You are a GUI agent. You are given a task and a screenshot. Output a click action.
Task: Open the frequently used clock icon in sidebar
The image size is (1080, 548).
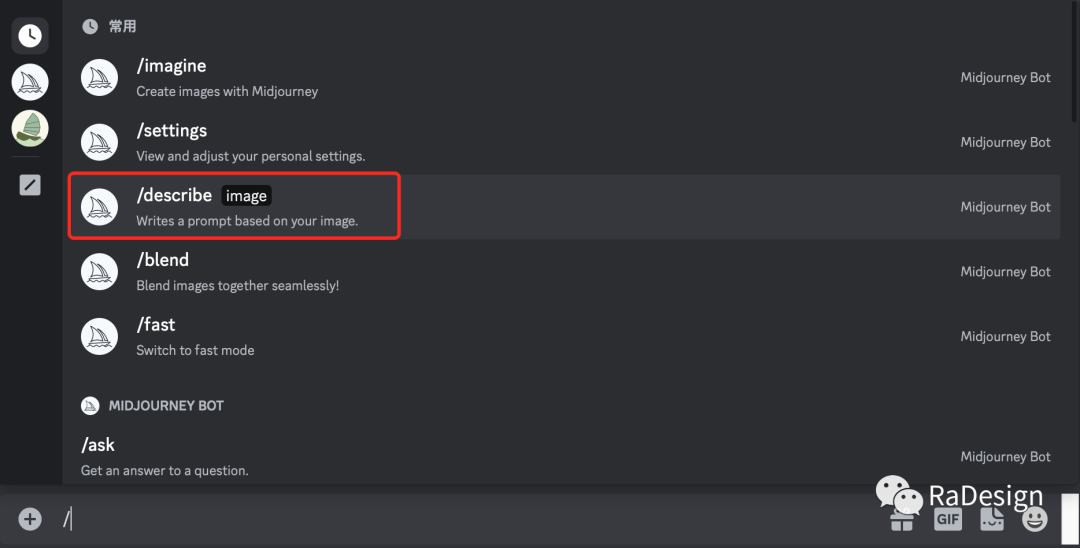coord(30,36)
